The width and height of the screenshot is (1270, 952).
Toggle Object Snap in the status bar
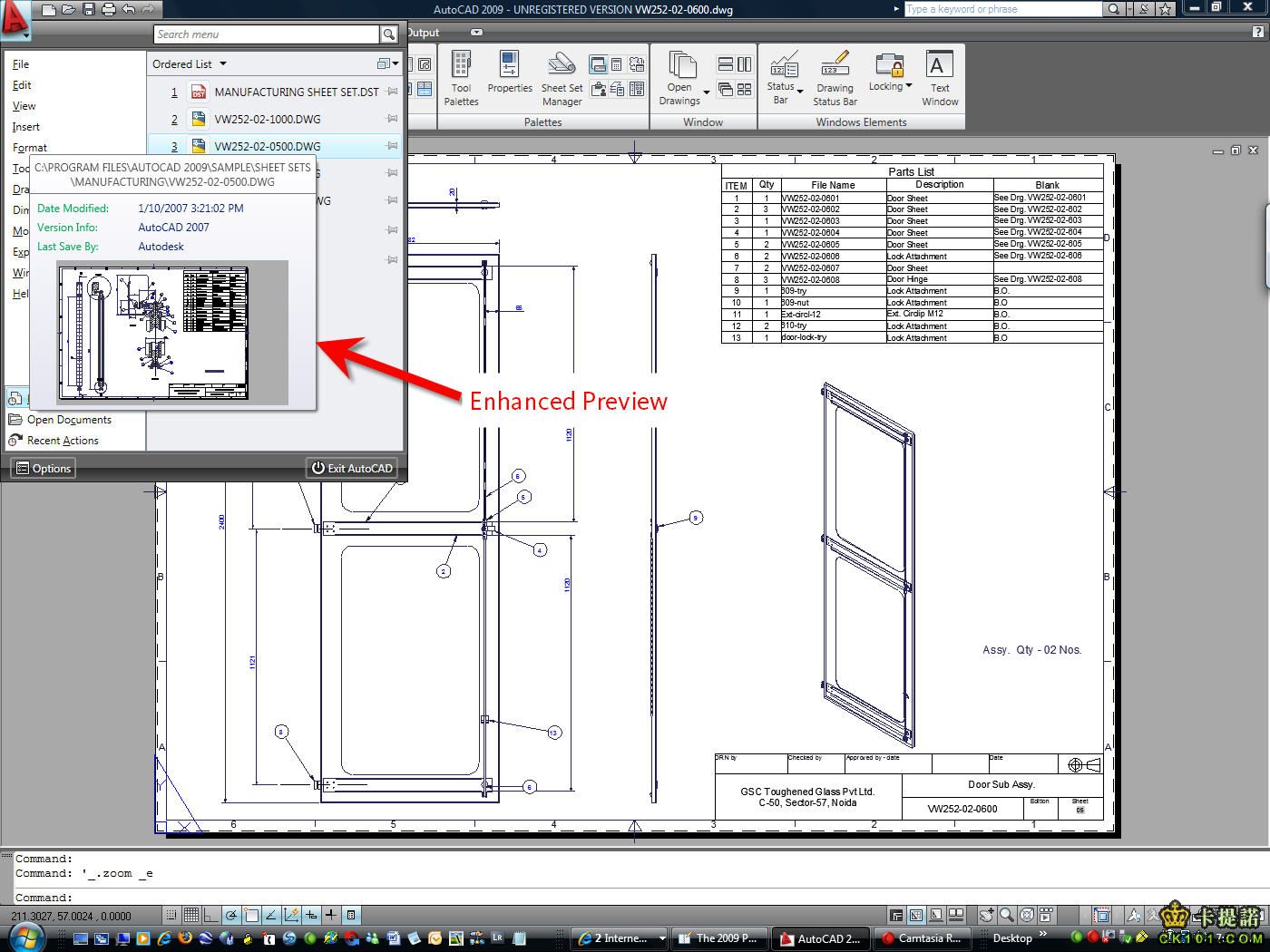(252, 915)
